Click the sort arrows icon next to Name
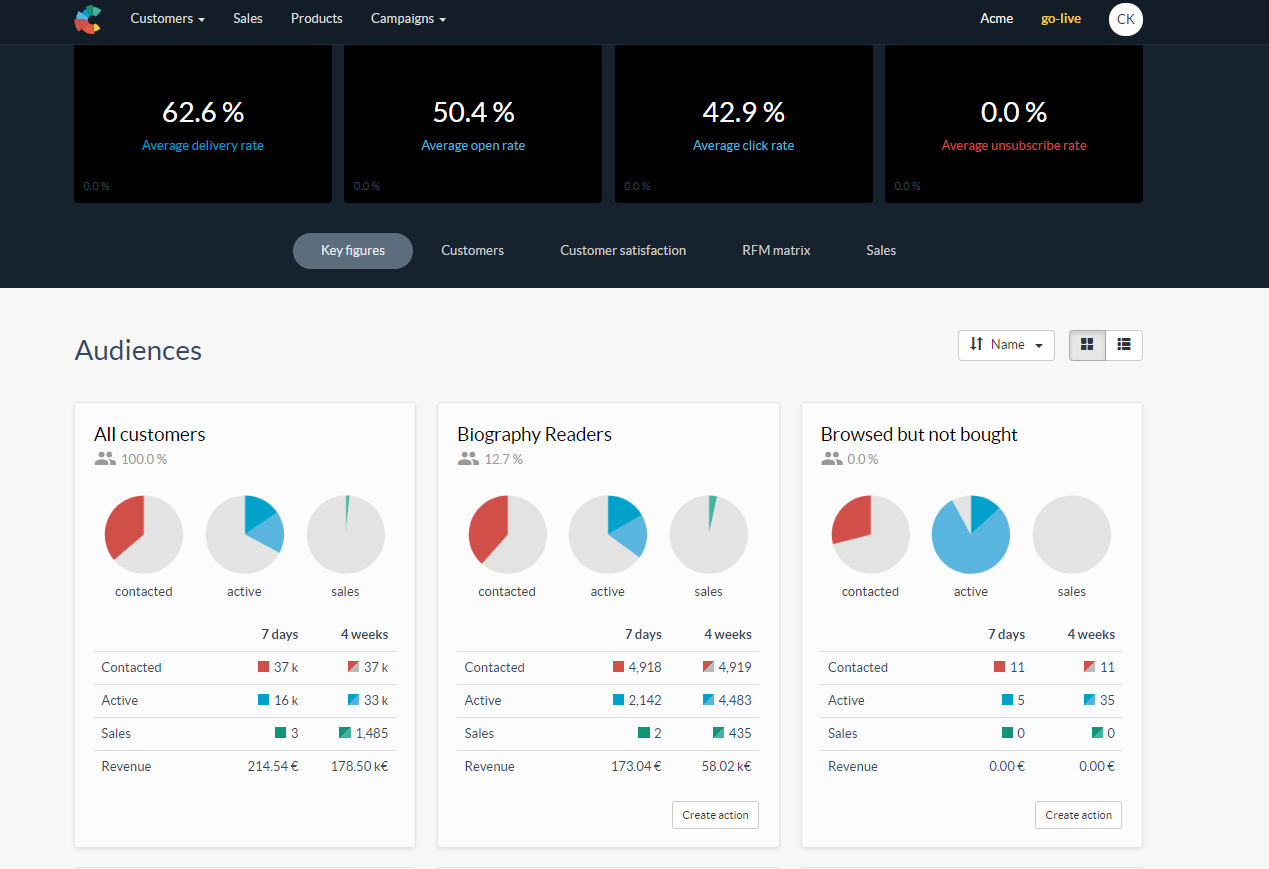 (x=977, y=344)
